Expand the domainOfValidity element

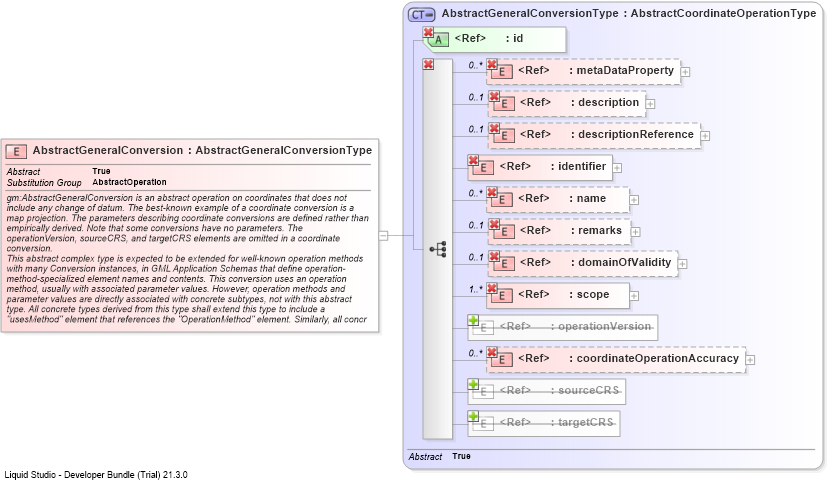(682, 264)
